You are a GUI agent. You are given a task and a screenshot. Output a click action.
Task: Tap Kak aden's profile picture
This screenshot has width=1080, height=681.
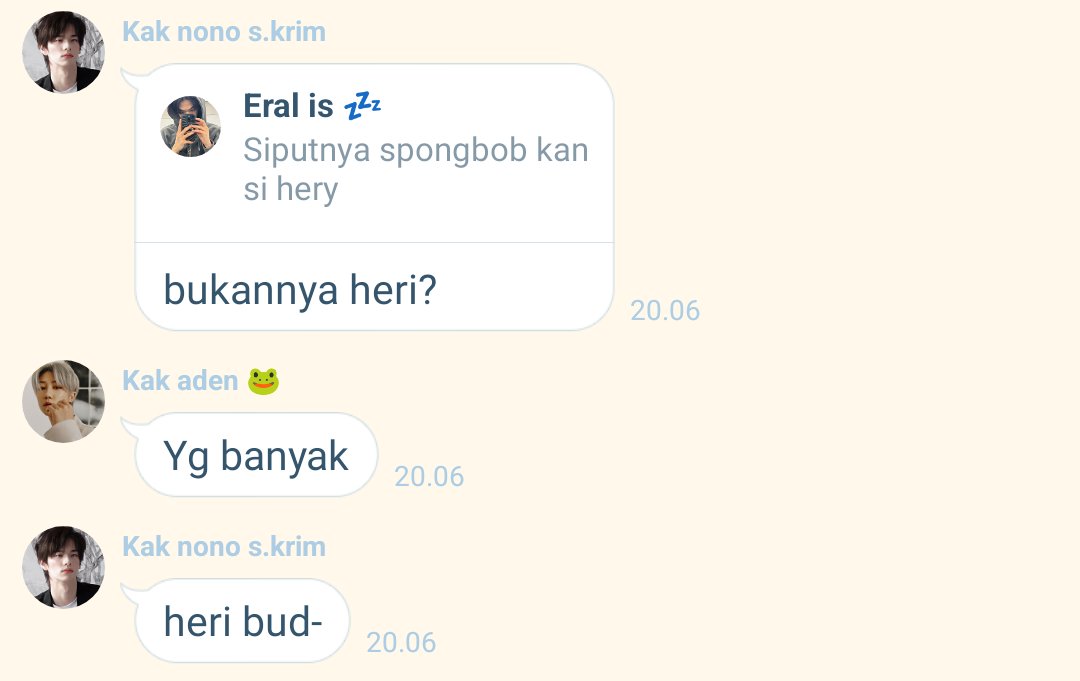click(63, 401)
